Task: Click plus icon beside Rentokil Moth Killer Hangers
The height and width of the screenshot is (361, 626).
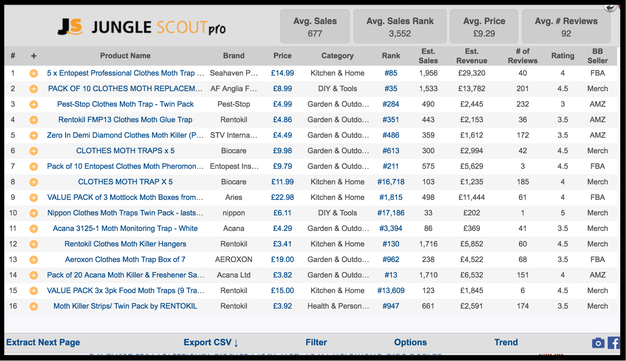Action: 34,244
